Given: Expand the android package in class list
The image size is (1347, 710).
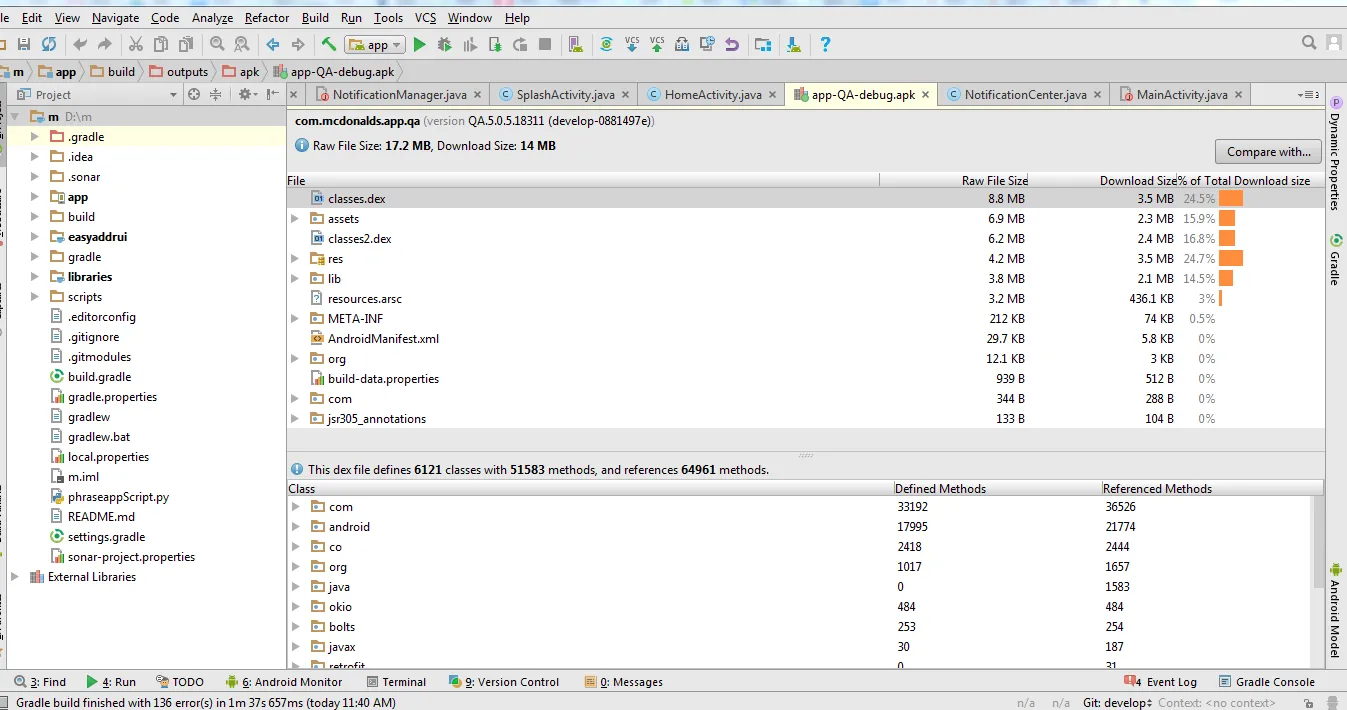Looking at the screenshot, I should tap(295, 526).
